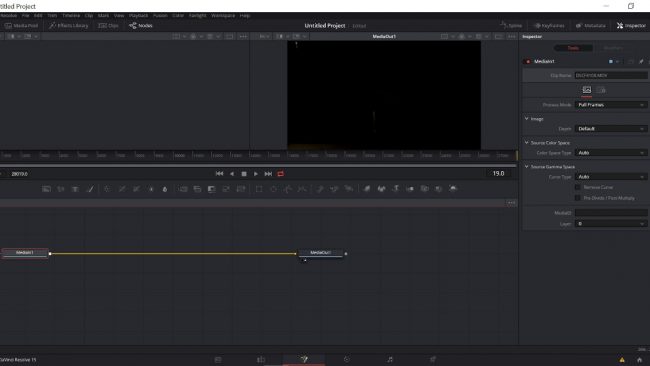This screenshot has width=650, height=366.
Task: Add an Ellipse mask tool
Action: [x=274, y=189]
